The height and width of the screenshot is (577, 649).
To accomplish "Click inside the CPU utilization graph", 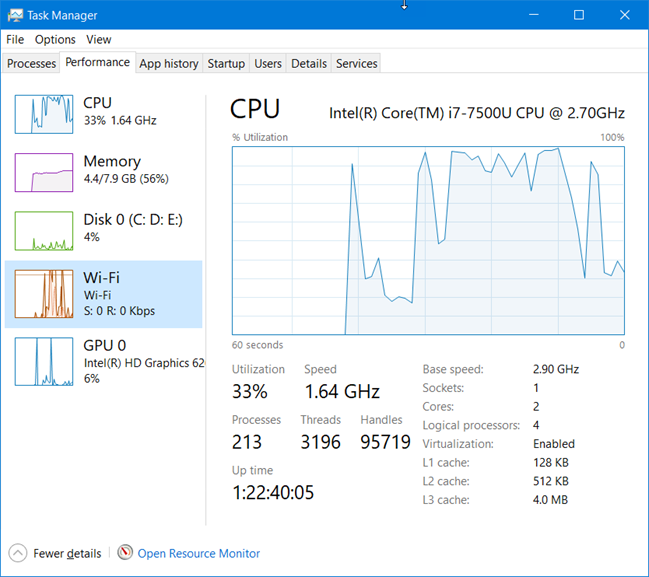I will pos(428,240).
